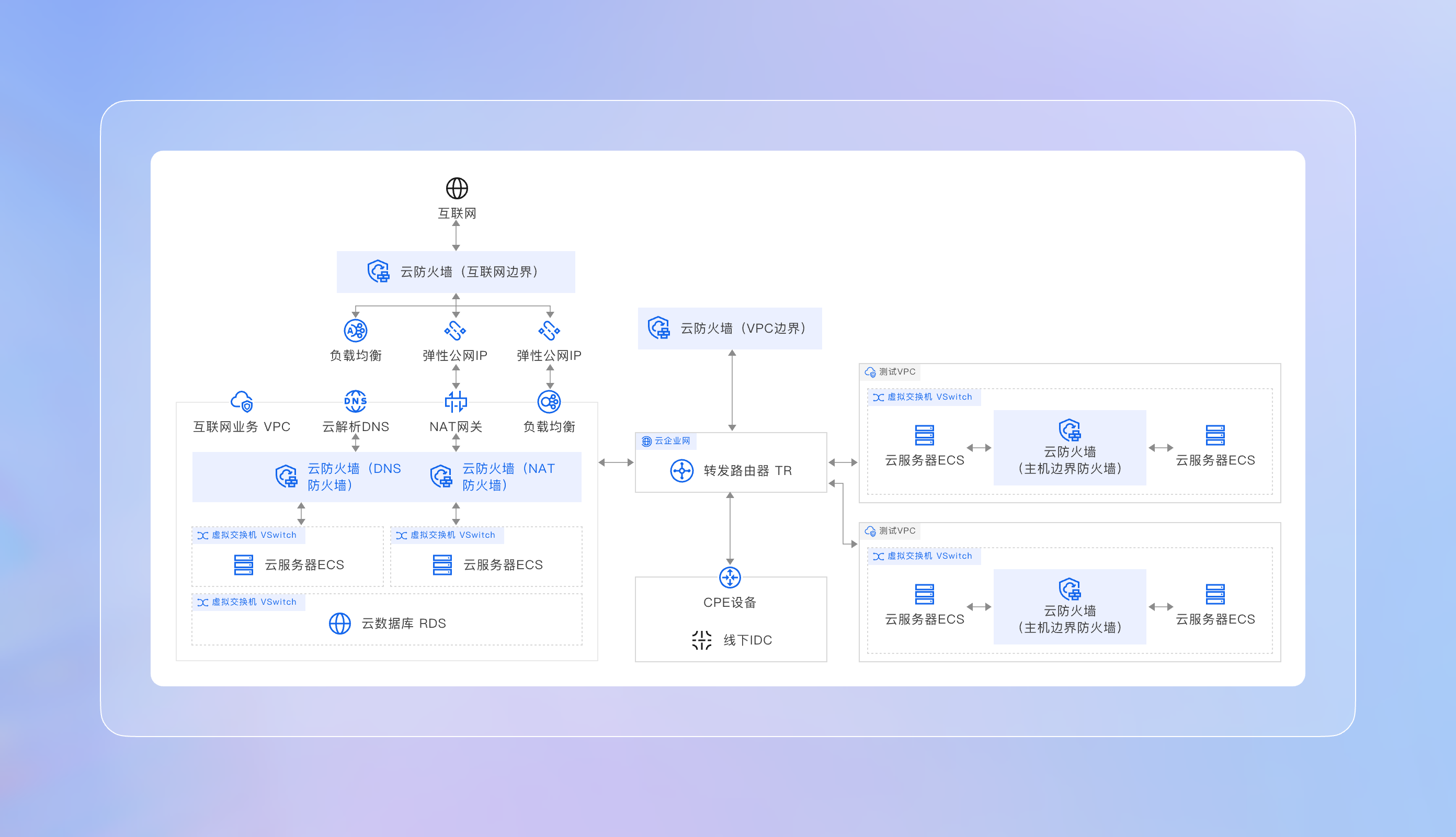Viewport: 1456px width, 837px height.
Task: Click the 转发路由器 TR router icon
Action: tap(681, 471)
